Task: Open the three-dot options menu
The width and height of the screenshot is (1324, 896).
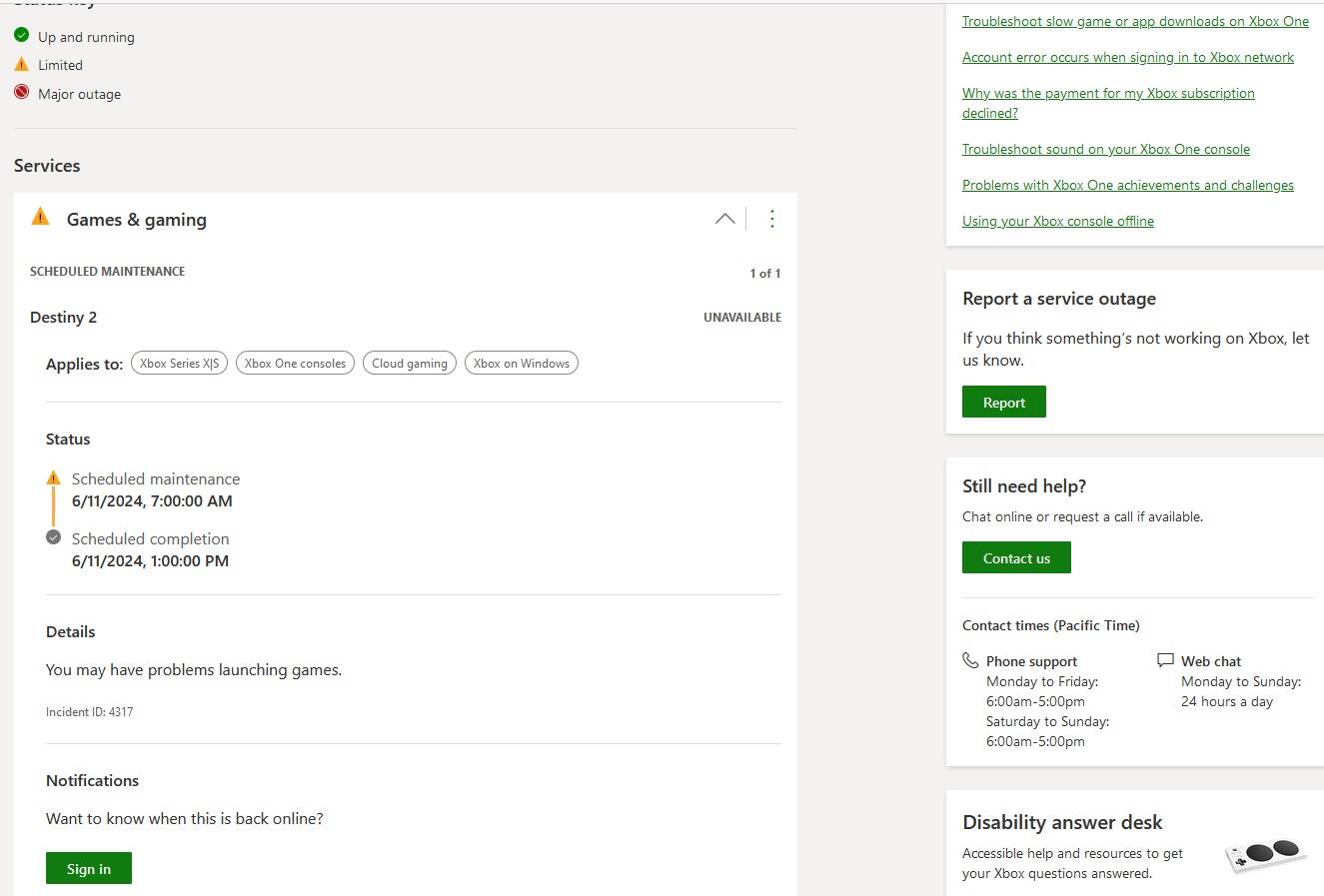Action: (x=771, y=219)
